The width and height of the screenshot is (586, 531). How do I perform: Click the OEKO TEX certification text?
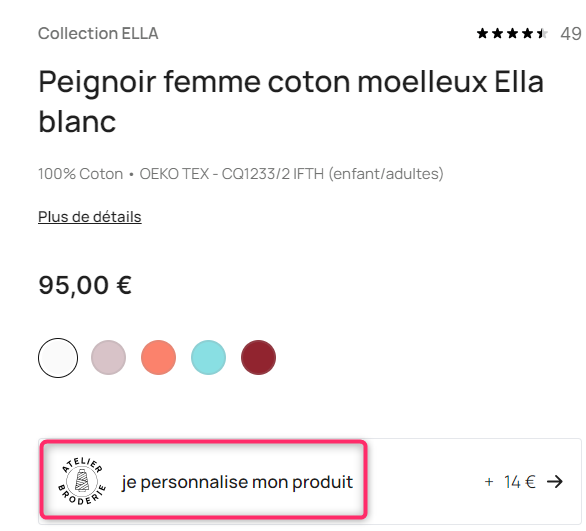pyautogui.click(x=292, y=174)
